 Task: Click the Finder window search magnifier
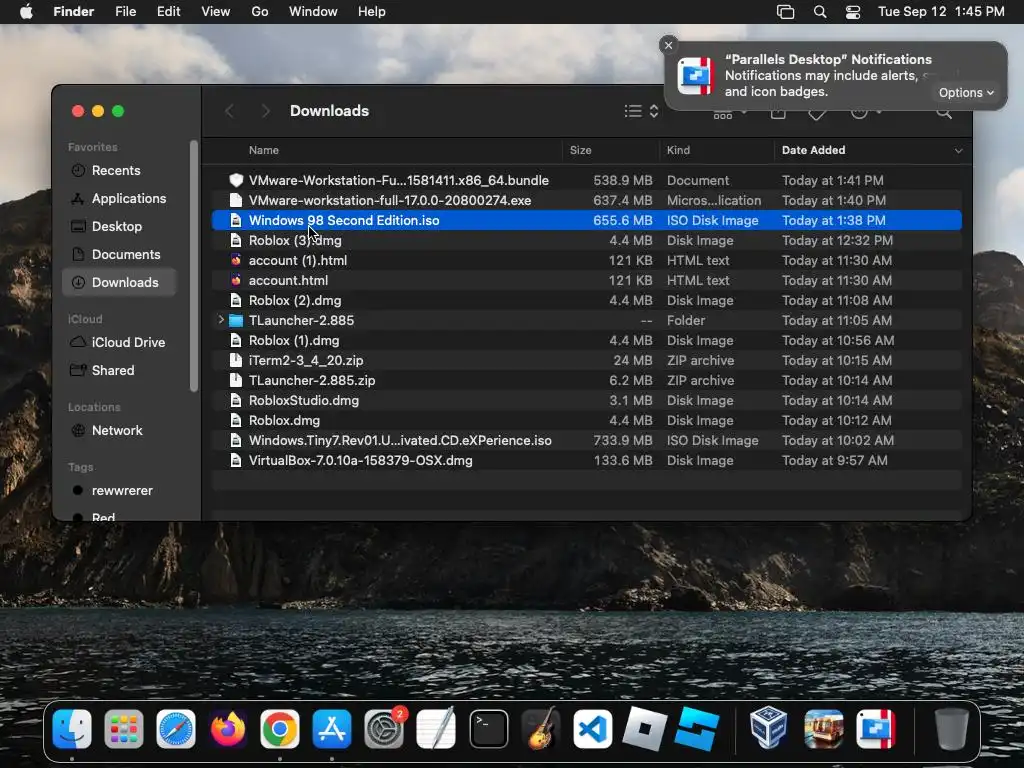pos(944,112)
